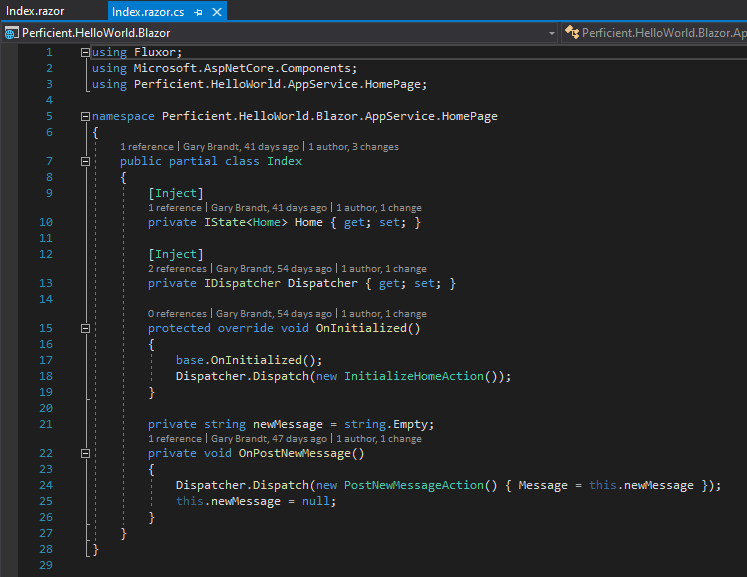Collapse the namespace block at line 5
Image resolution: width=747 pixels, height=577 pixels.
(x=85, y=116)
